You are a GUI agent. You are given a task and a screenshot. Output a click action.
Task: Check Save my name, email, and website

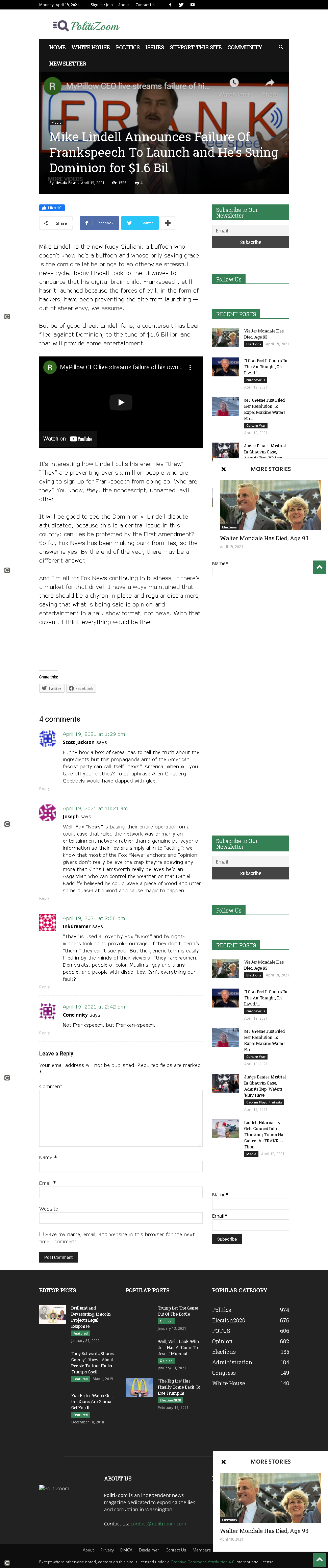click(x=42, y=1234)
